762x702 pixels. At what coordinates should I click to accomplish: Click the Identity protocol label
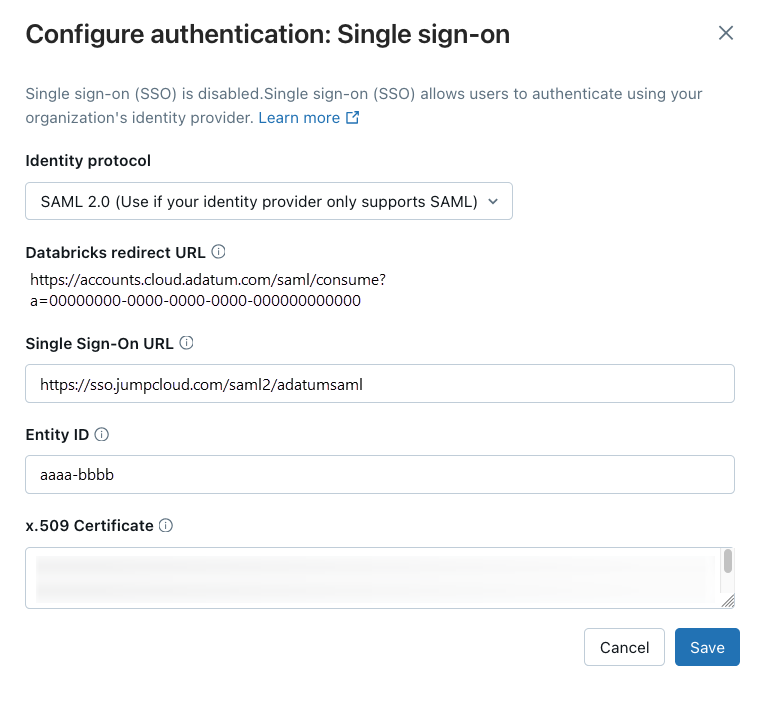pos(88,160)
